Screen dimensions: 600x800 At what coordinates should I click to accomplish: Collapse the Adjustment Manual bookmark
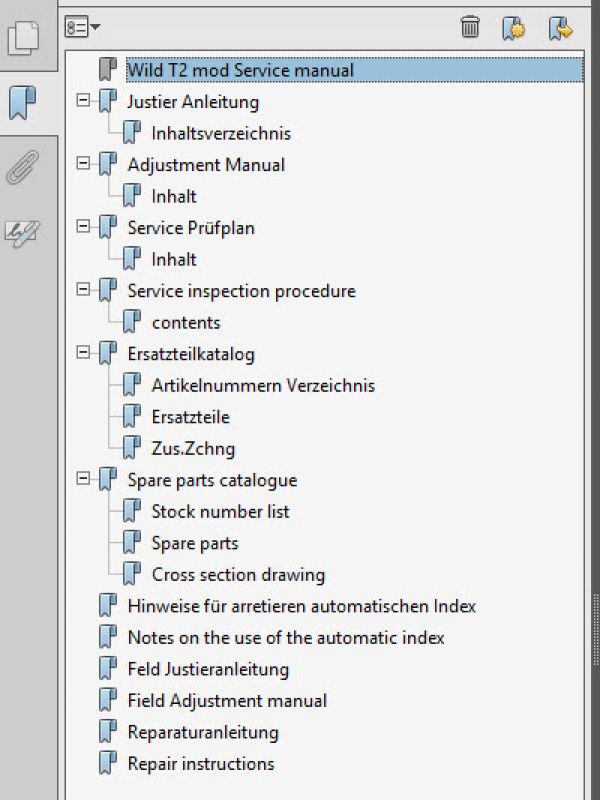coord(83,163)
